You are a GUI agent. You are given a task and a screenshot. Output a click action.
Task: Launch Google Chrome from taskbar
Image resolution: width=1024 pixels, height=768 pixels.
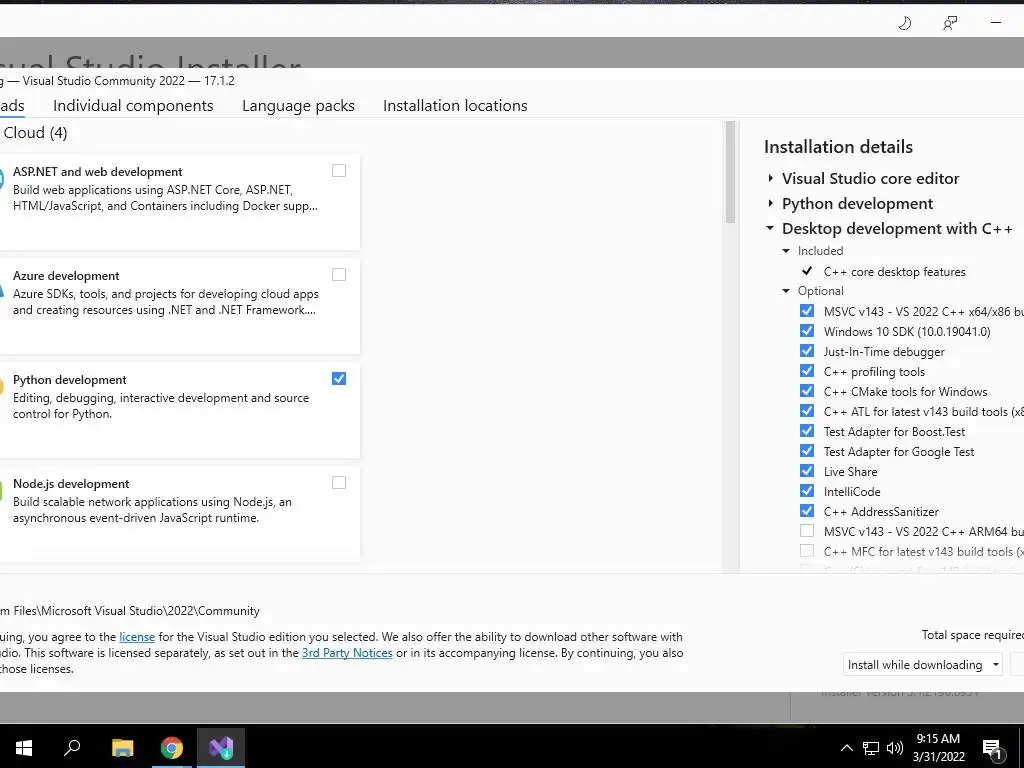(x=172, y=747)
